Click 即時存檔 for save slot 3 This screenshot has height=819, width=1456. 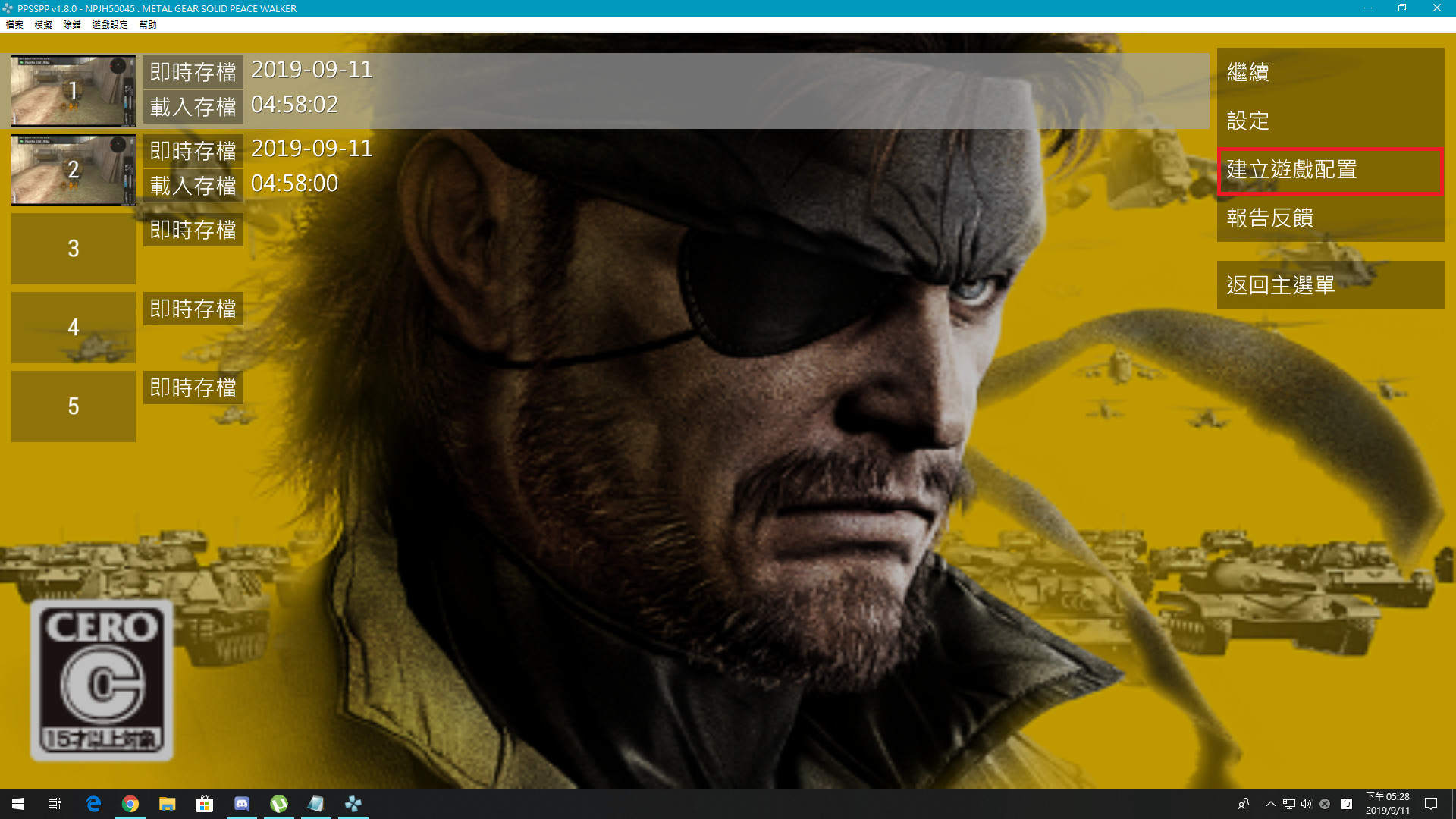(x=193, y=230)
